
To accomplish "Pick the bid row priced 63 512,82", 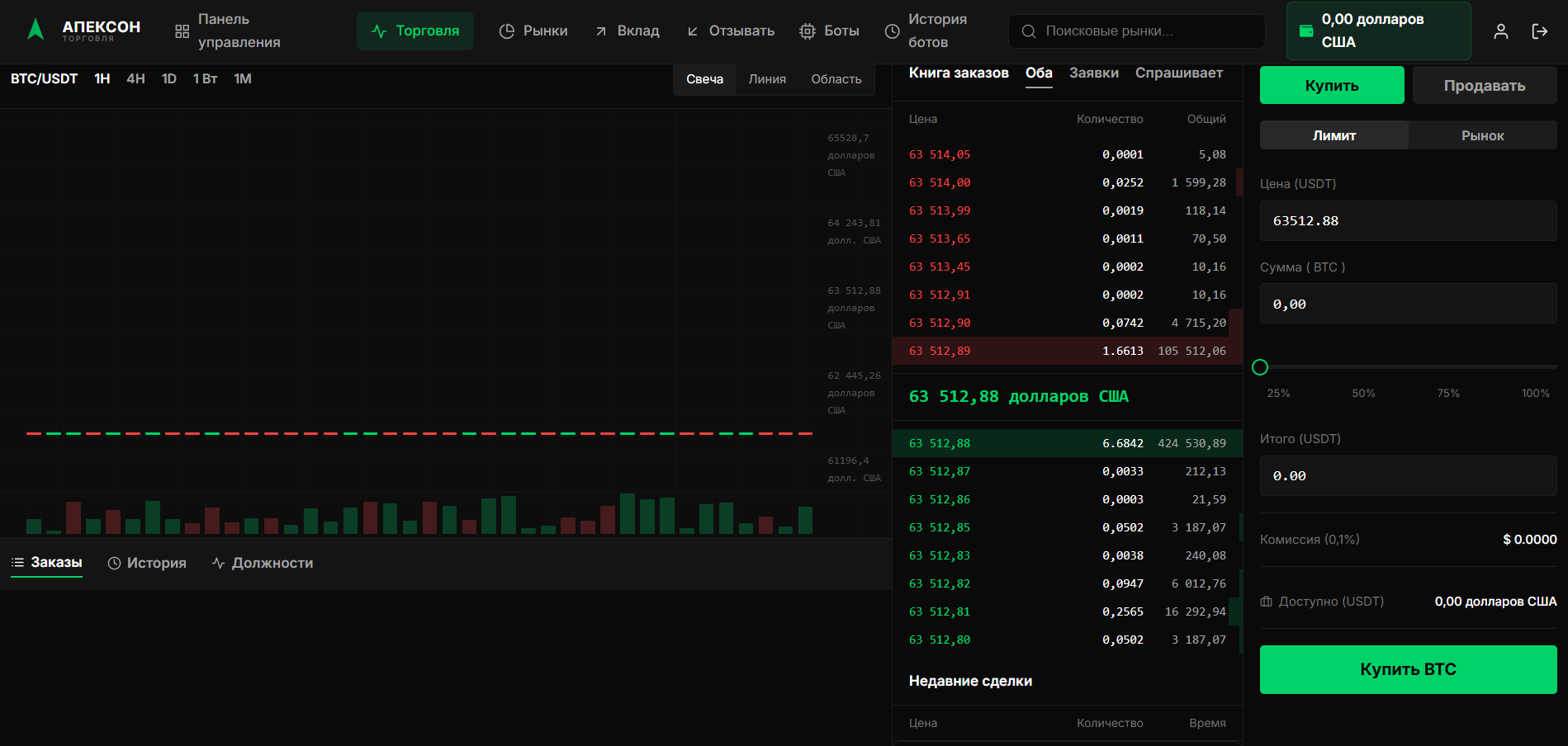I will pyautogui.click(x=1068, y=583).
